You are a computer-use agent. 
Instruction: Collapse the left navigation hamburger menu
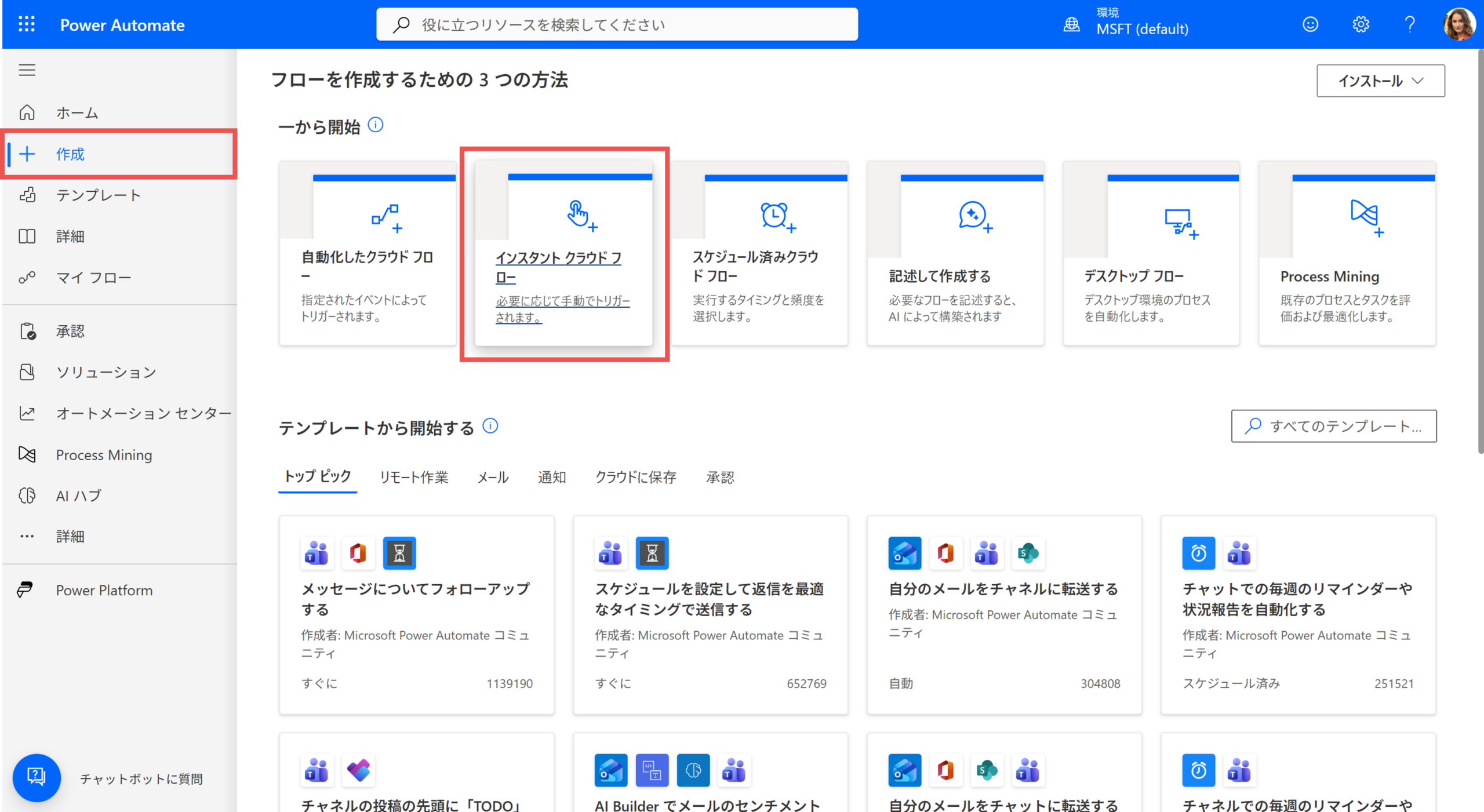pyautogui.click(x=27, y=70)
